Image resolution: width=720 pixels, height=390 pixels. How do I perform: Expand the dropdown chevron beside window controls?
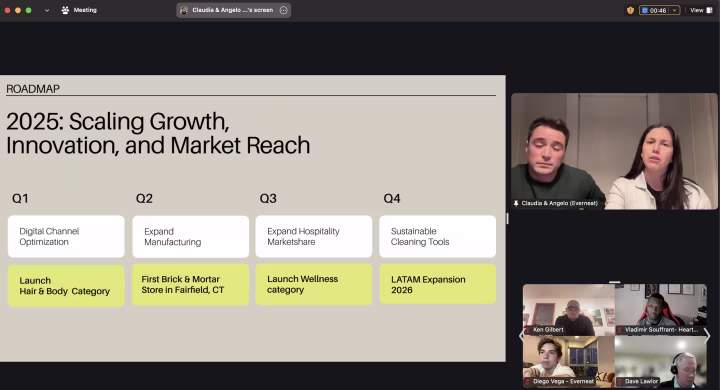tap(47, 10)
